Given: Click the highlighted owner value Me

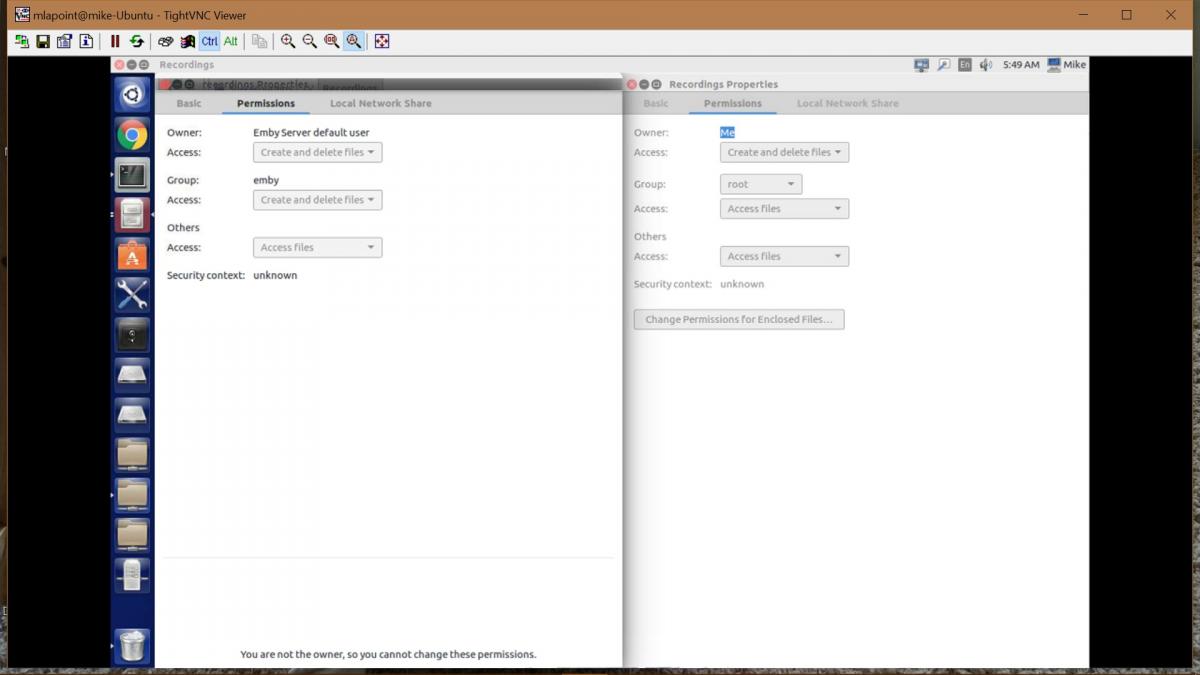Looking at the screenshot, I should tap(727, 132).
